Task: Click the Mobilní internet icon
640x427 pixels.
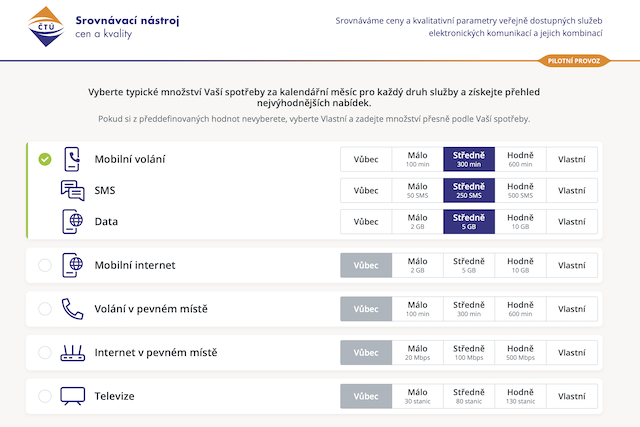Action: click(x=72, y=265)
